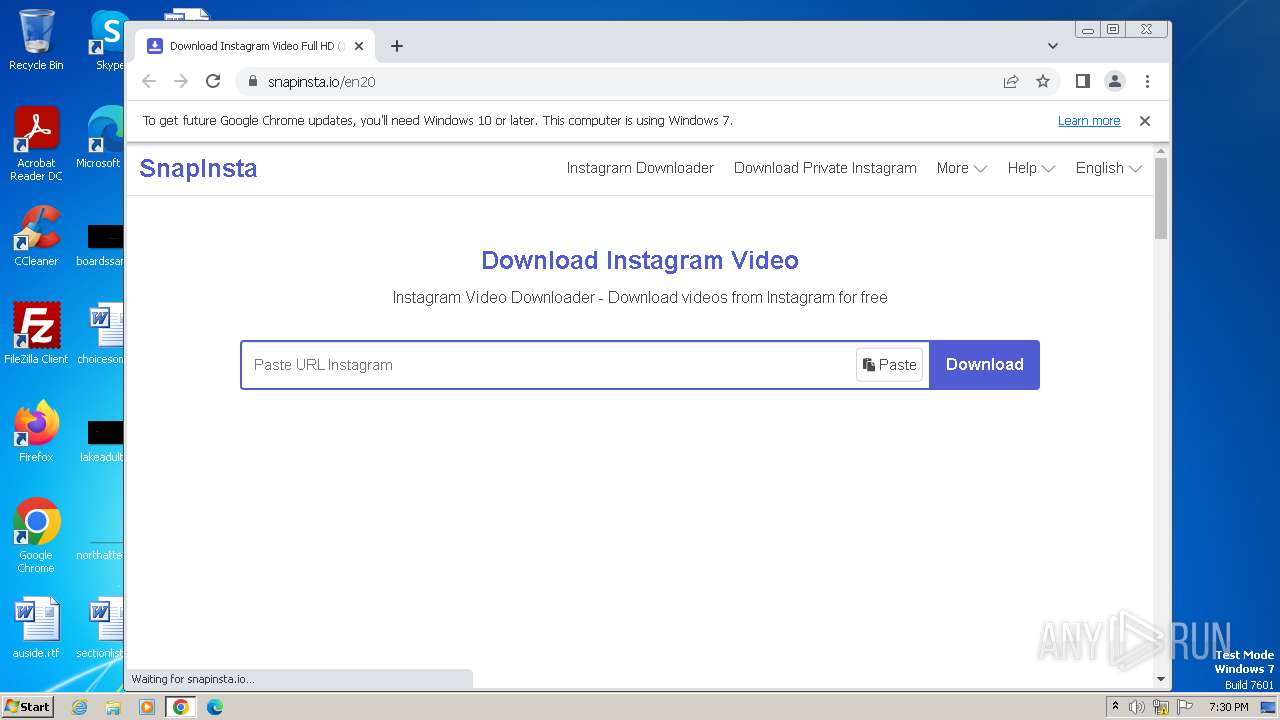Open Recycle Bin desktop icon
Viewport: 1280px width, 720px height.
[36, 40]
